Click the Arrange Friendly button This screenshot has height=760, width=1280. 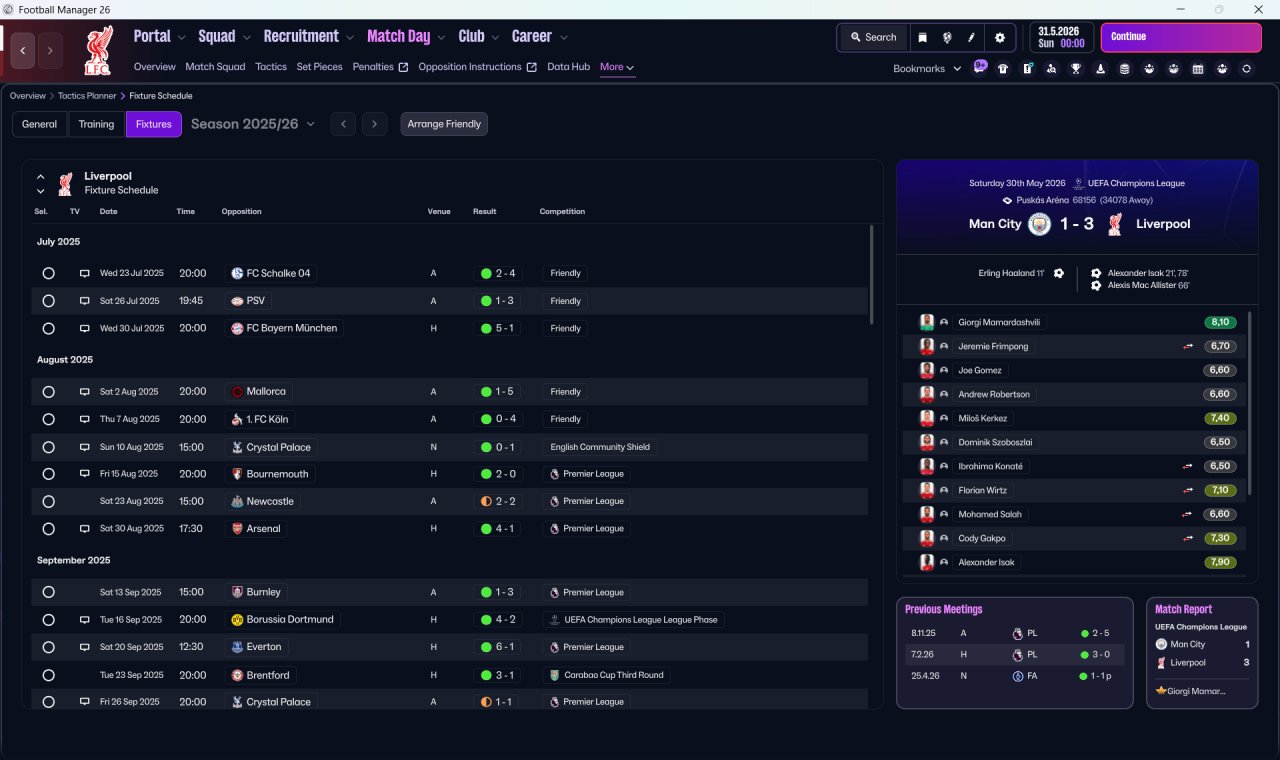tap(444, 124)
